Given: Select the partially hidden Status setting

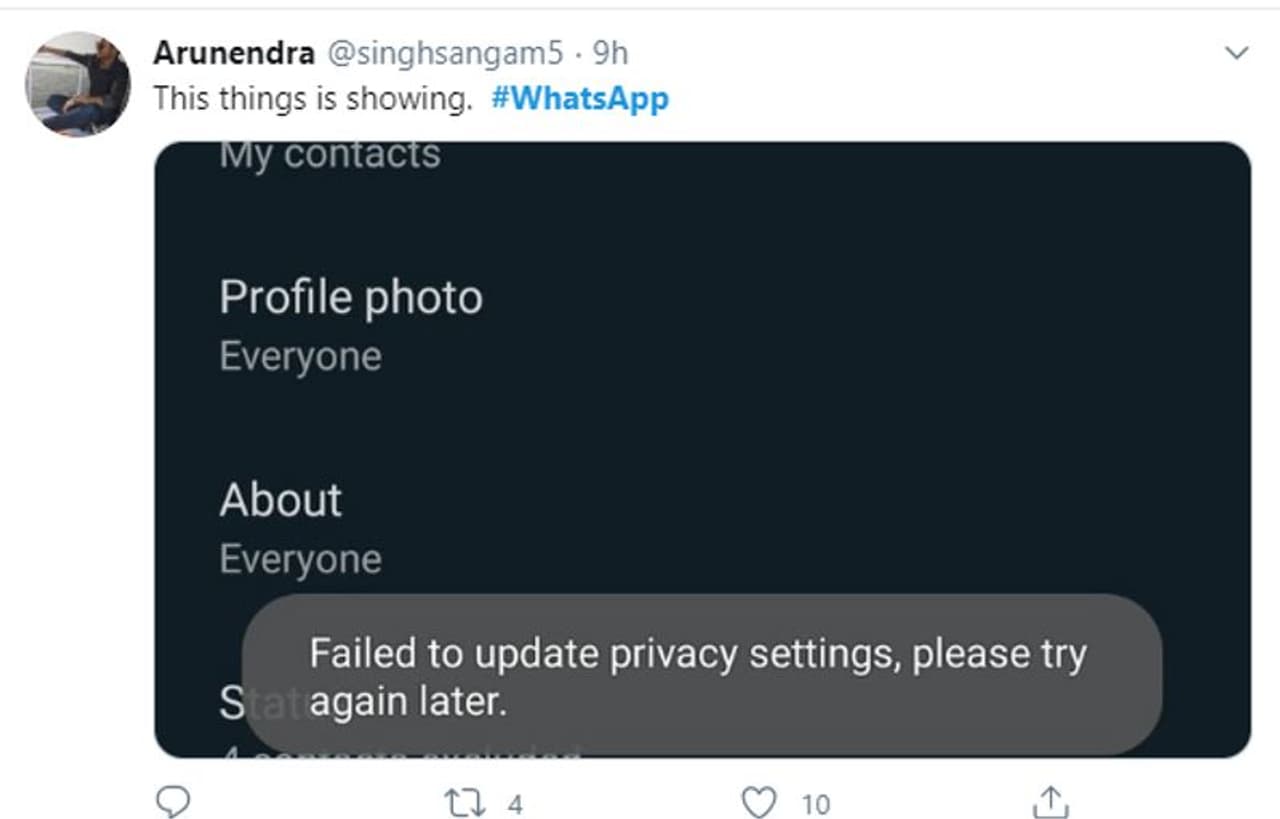Looking at the screenshot, I should (230, 704).
